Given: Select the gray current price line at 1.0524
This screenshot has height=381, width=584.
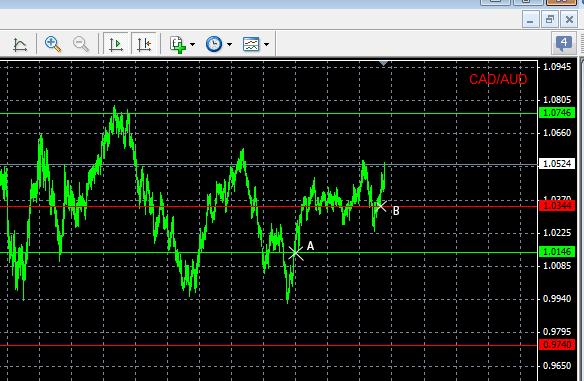Looking at the screenshot, I should [269, 165].
